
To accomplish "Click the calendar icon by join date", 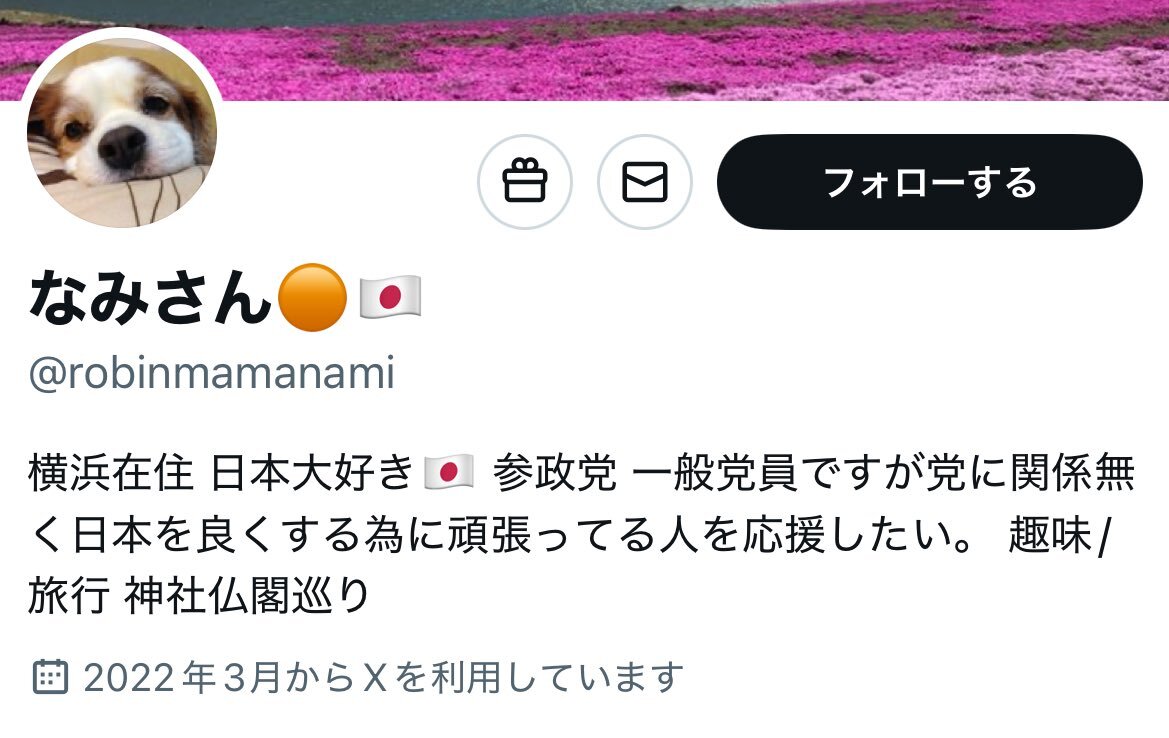I will tap(50, 676).
